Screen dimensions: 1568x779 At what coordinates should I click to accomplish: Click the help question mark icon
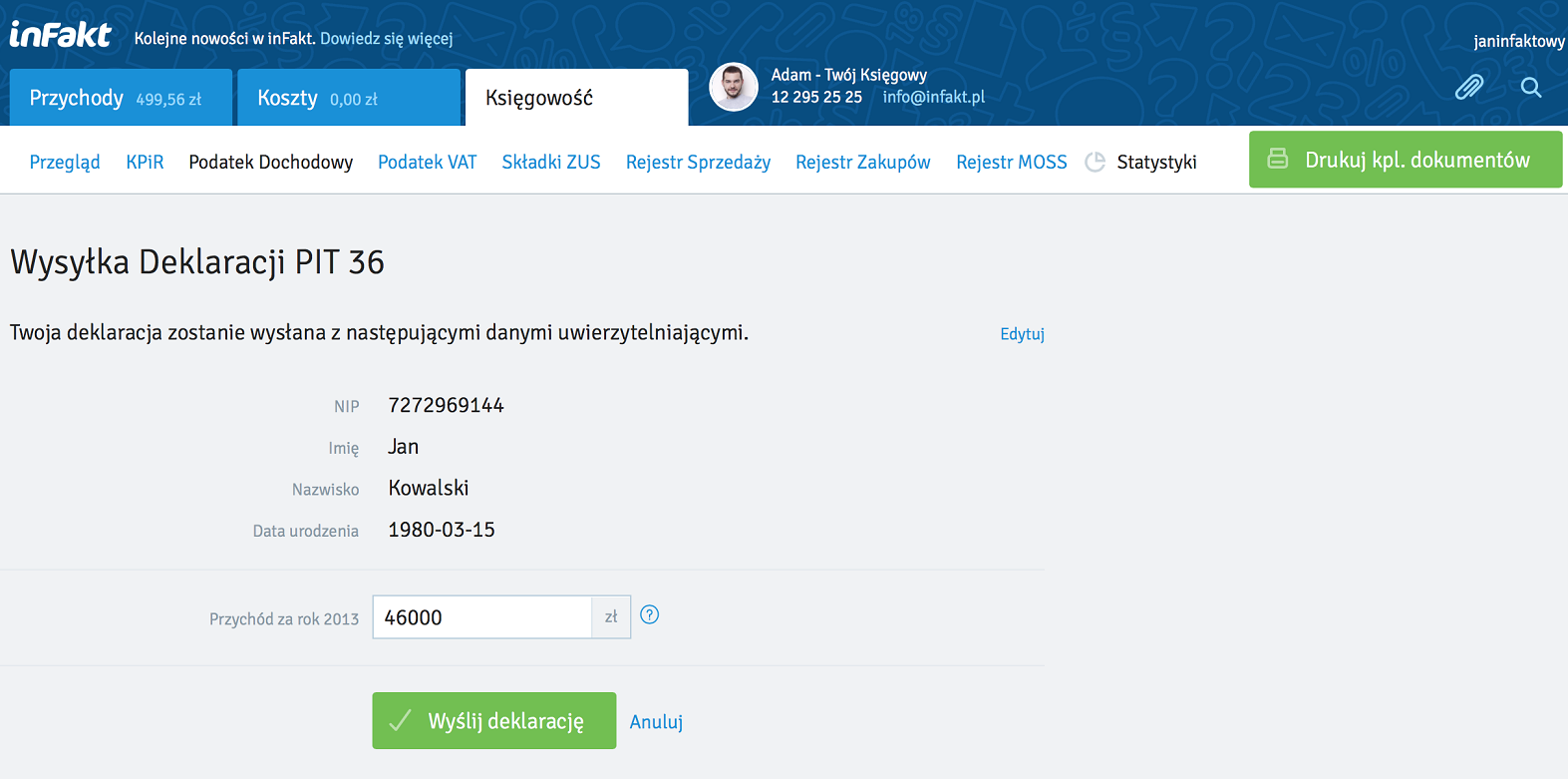coord(649,615)
